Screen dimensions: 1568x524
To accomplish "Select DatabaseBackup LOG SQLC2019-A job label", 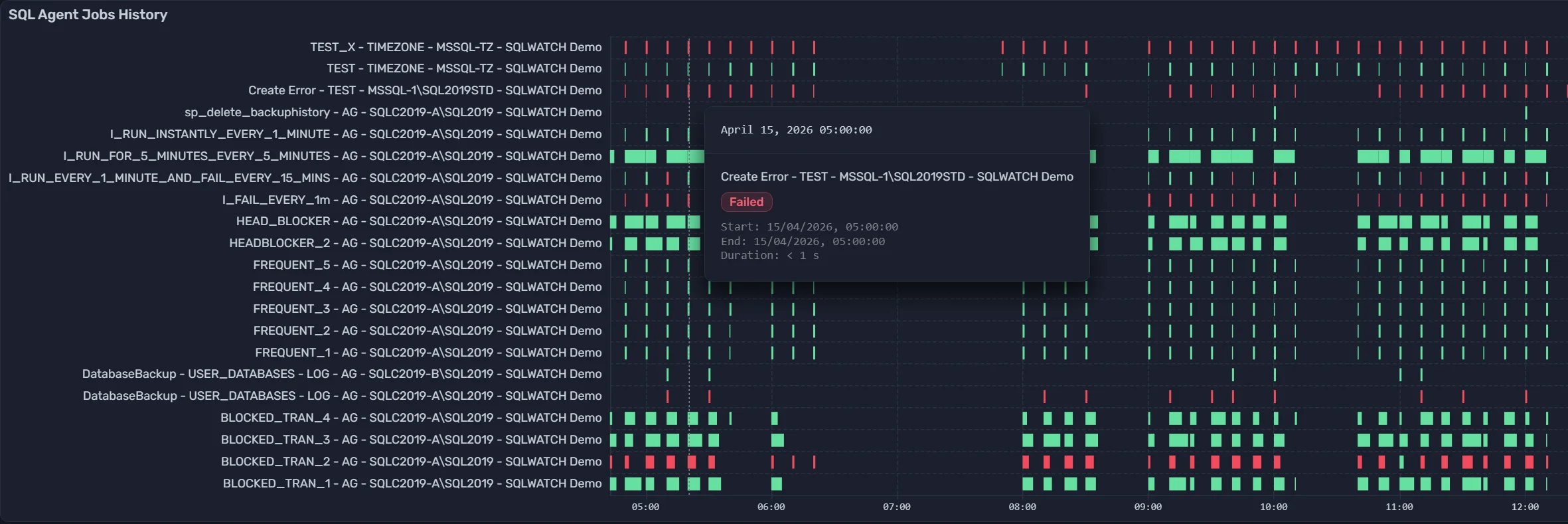I will [x=343, y=396].
